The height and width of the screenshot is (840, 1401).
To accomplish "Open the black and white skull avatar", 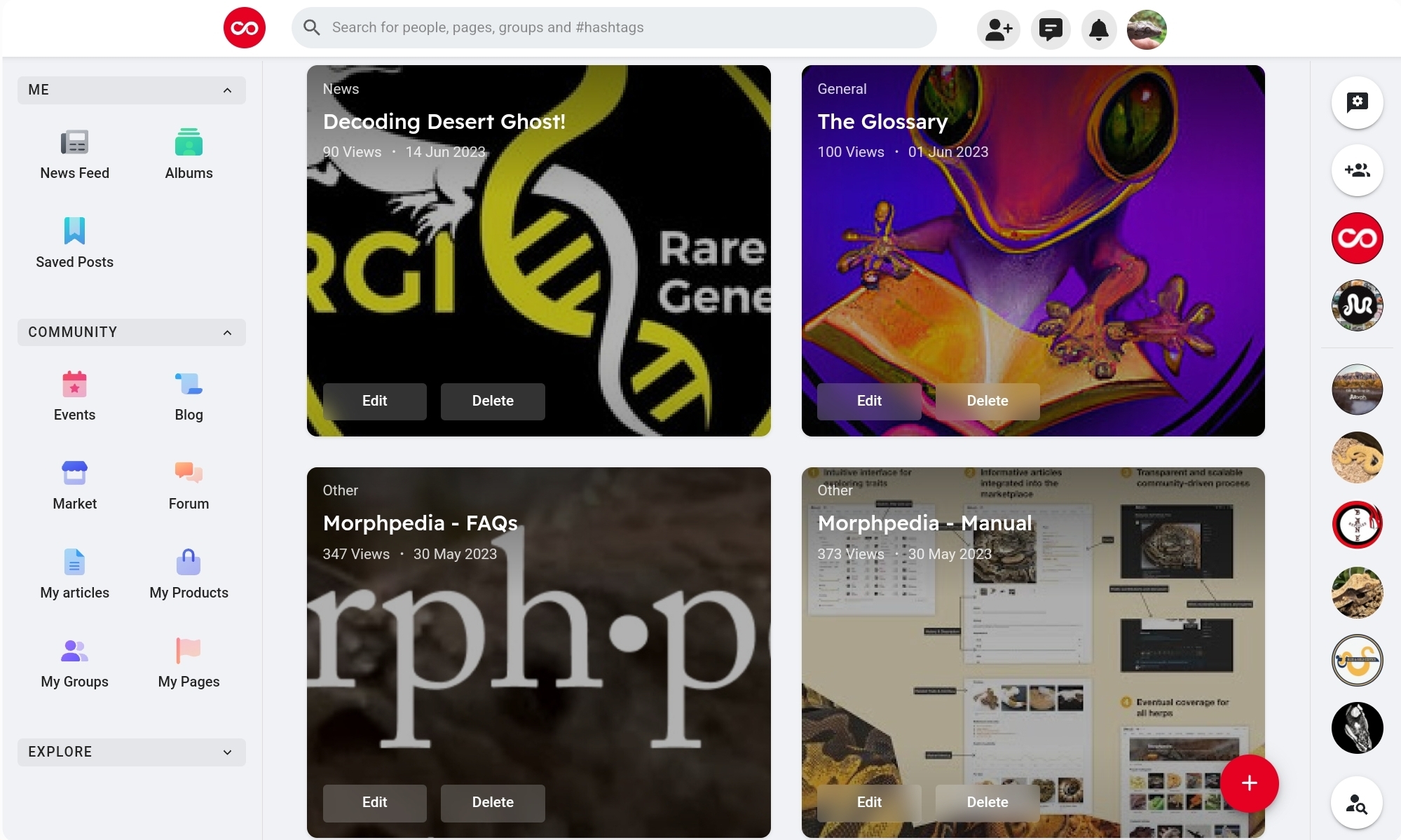I will [1357, 728].
